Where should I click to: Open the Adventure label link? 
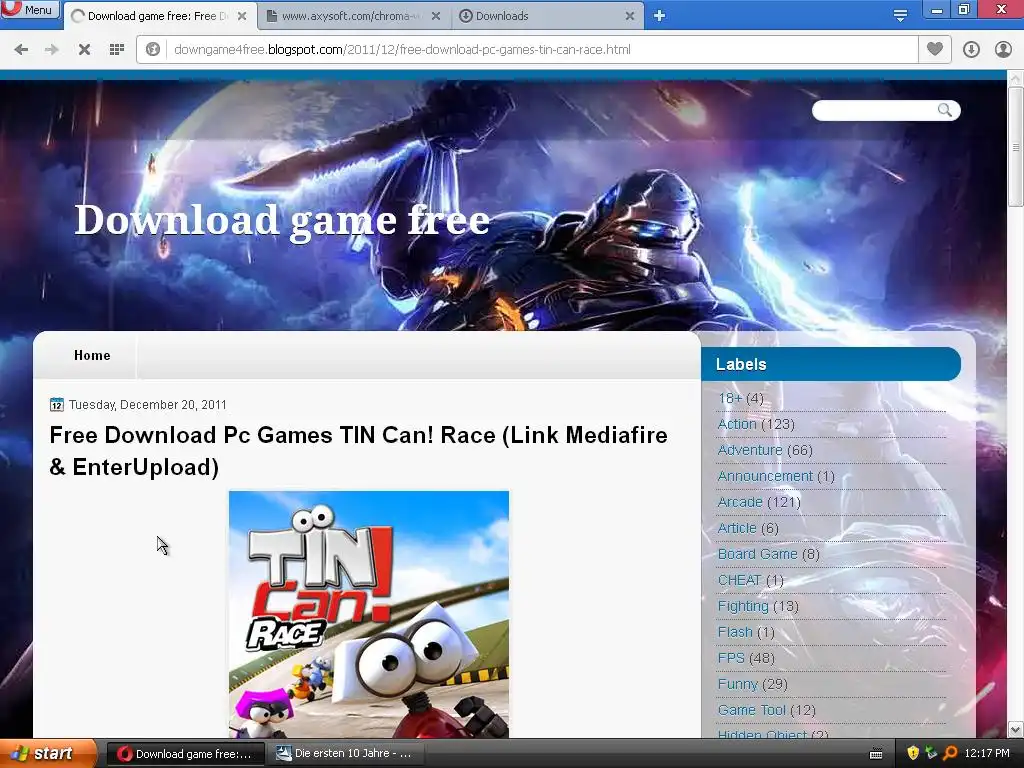pyautogui.click(x=750, y=451)
